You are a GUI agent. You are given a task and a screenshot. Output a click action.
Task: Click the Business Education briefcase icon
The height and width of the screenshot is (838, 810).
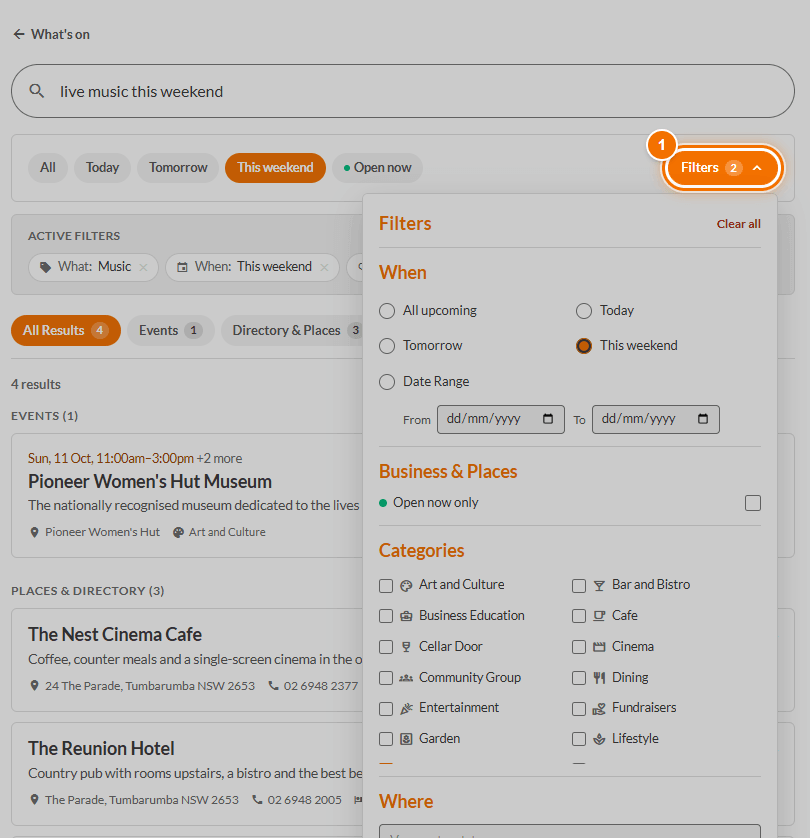point(406,616)
